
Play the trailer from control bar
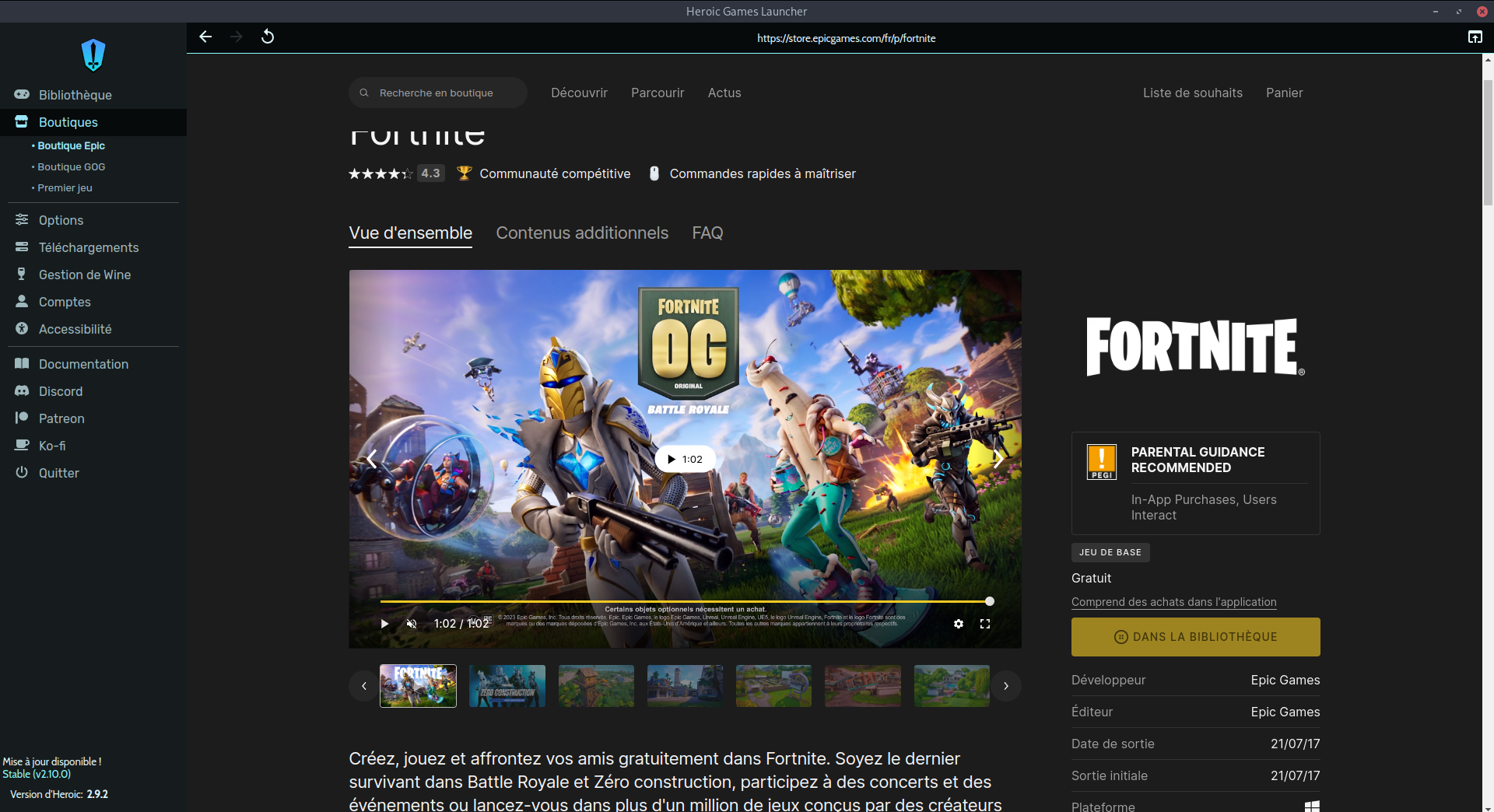tap(384, 624)
